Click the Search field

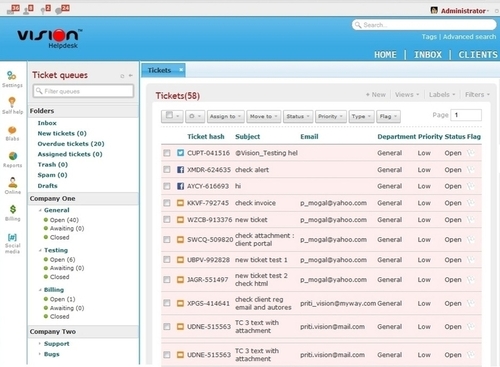424,25
